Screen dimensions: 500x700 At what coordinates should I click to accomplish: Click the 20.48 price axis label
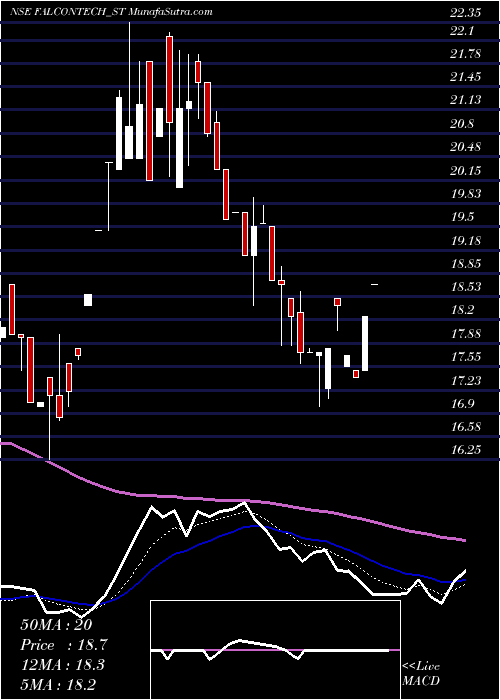click(465, 147)
